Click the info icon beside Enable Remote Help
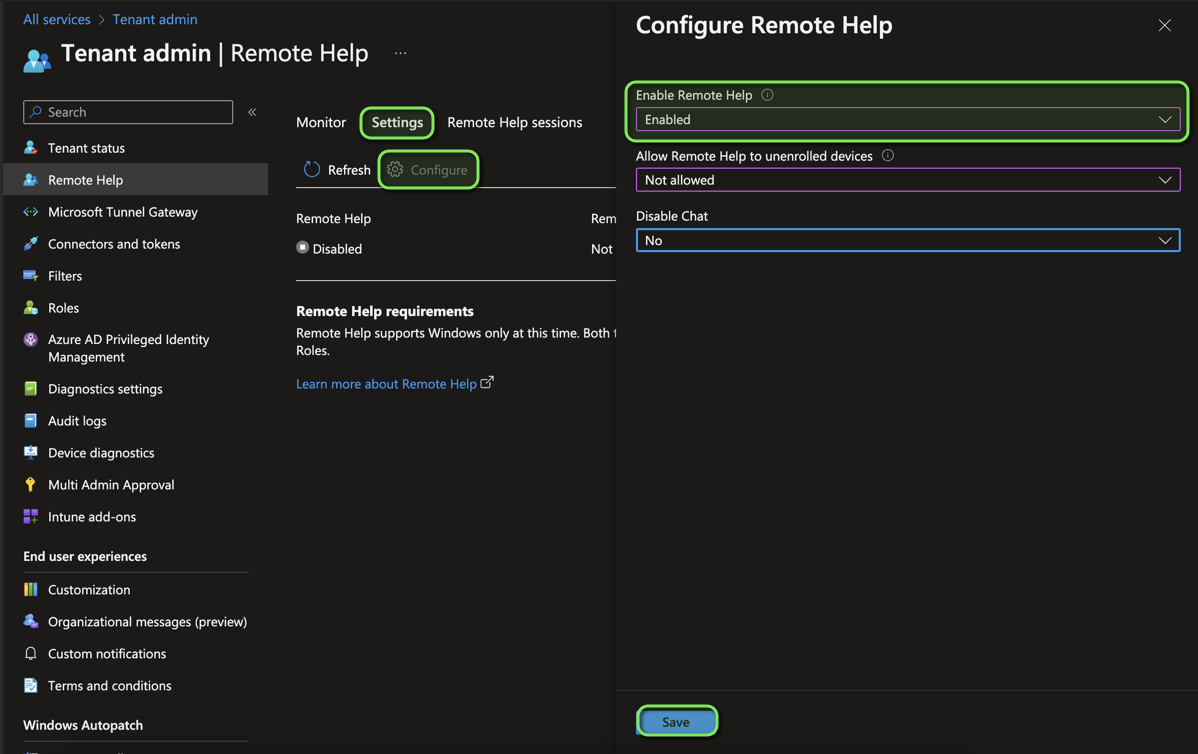 point(766,94)
